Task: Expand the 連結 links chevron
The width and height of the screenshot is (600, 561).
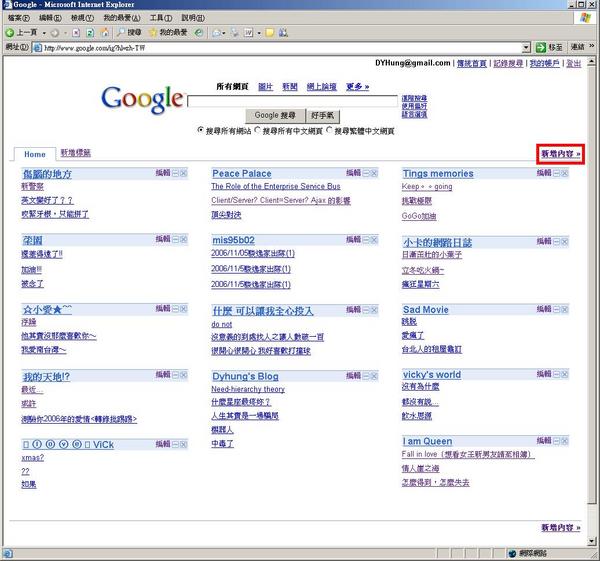Action: (x=591, y=46)
